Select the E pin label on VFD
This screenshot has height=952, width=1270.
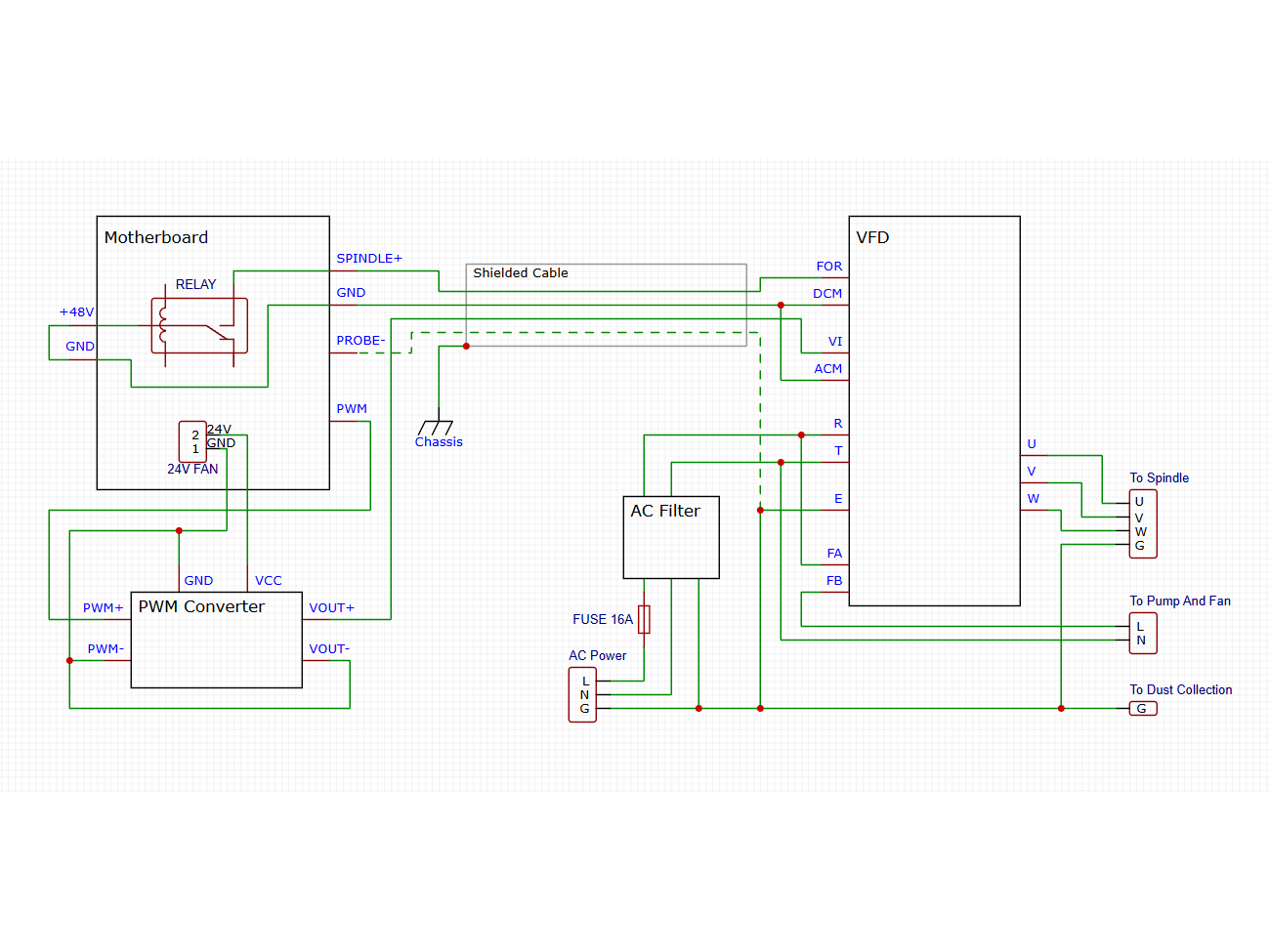pyautogui.click(x=838, y=499)
